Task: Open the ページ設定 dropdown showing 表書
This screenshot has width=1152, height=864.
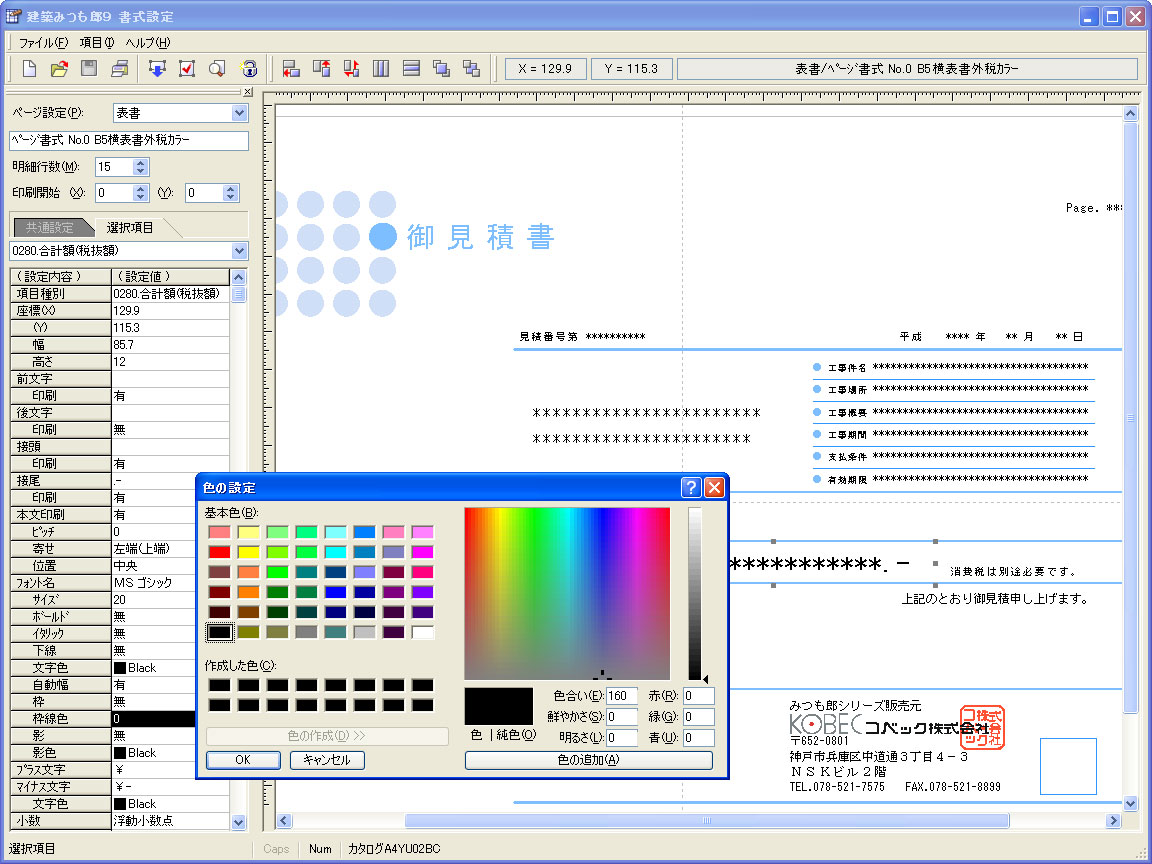Action: click(181, 113)
